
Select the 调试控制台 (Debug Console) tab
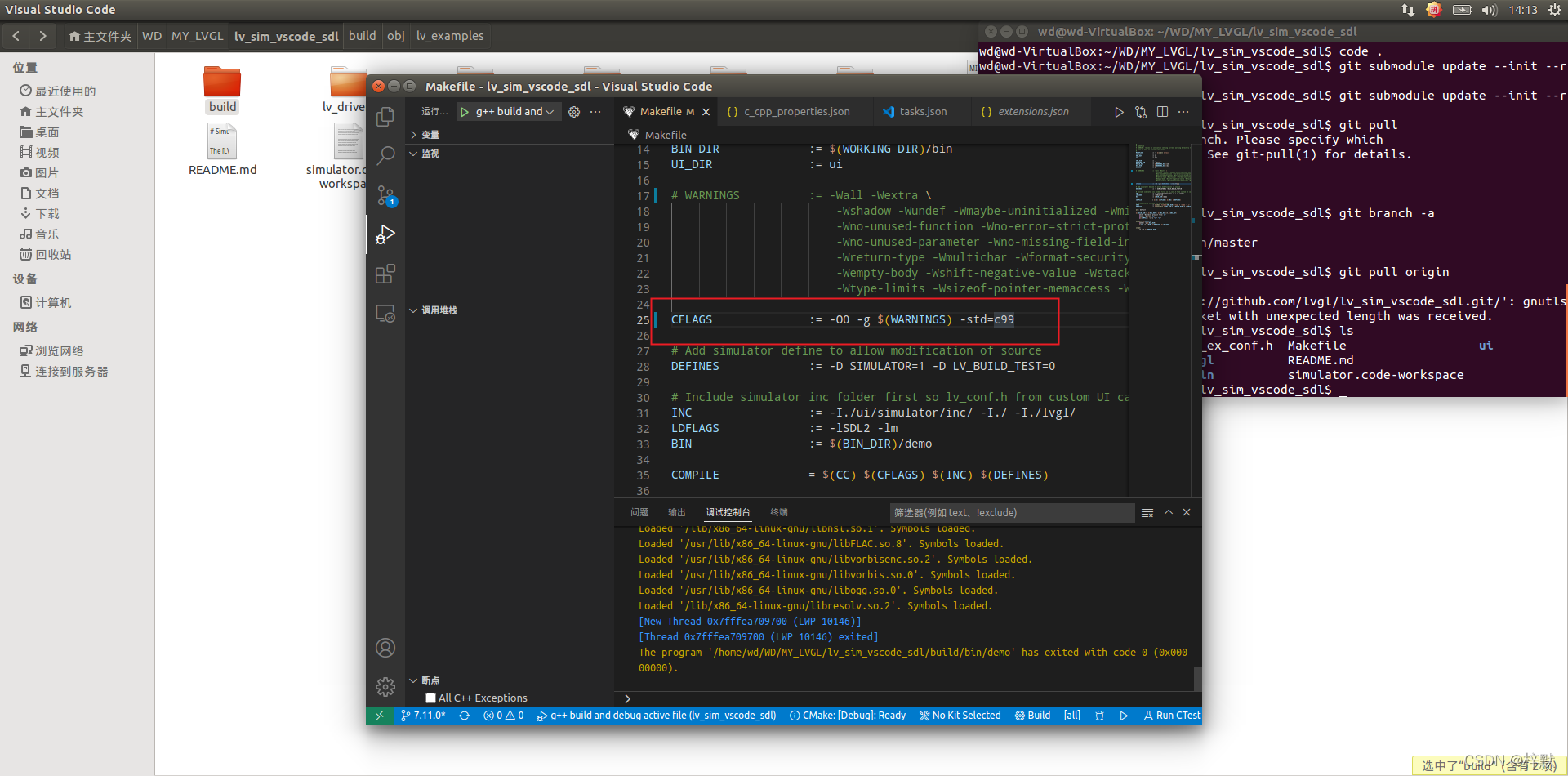728,513
